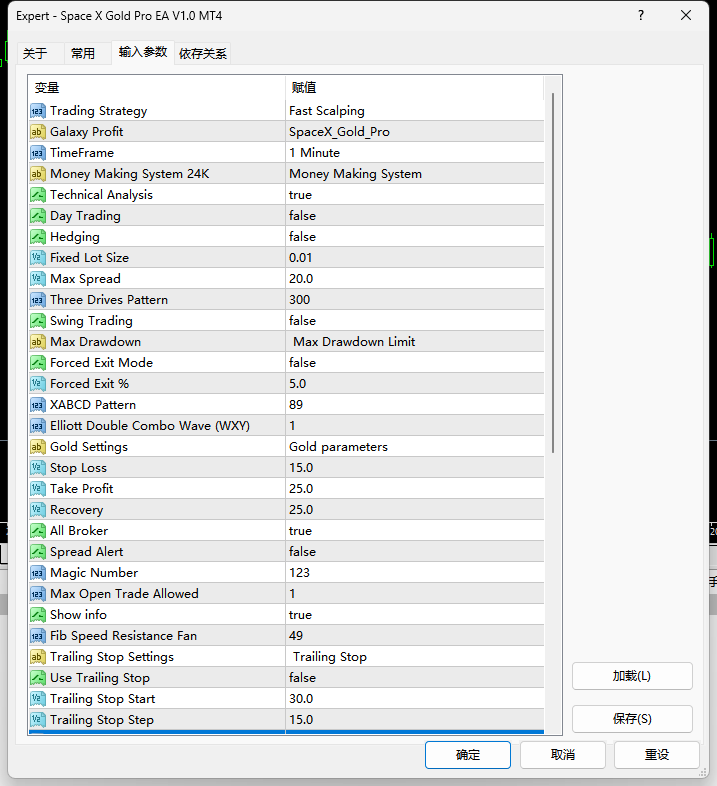
Task: Click the integer icon beside Three Drives Pattern
Action: 38,300
